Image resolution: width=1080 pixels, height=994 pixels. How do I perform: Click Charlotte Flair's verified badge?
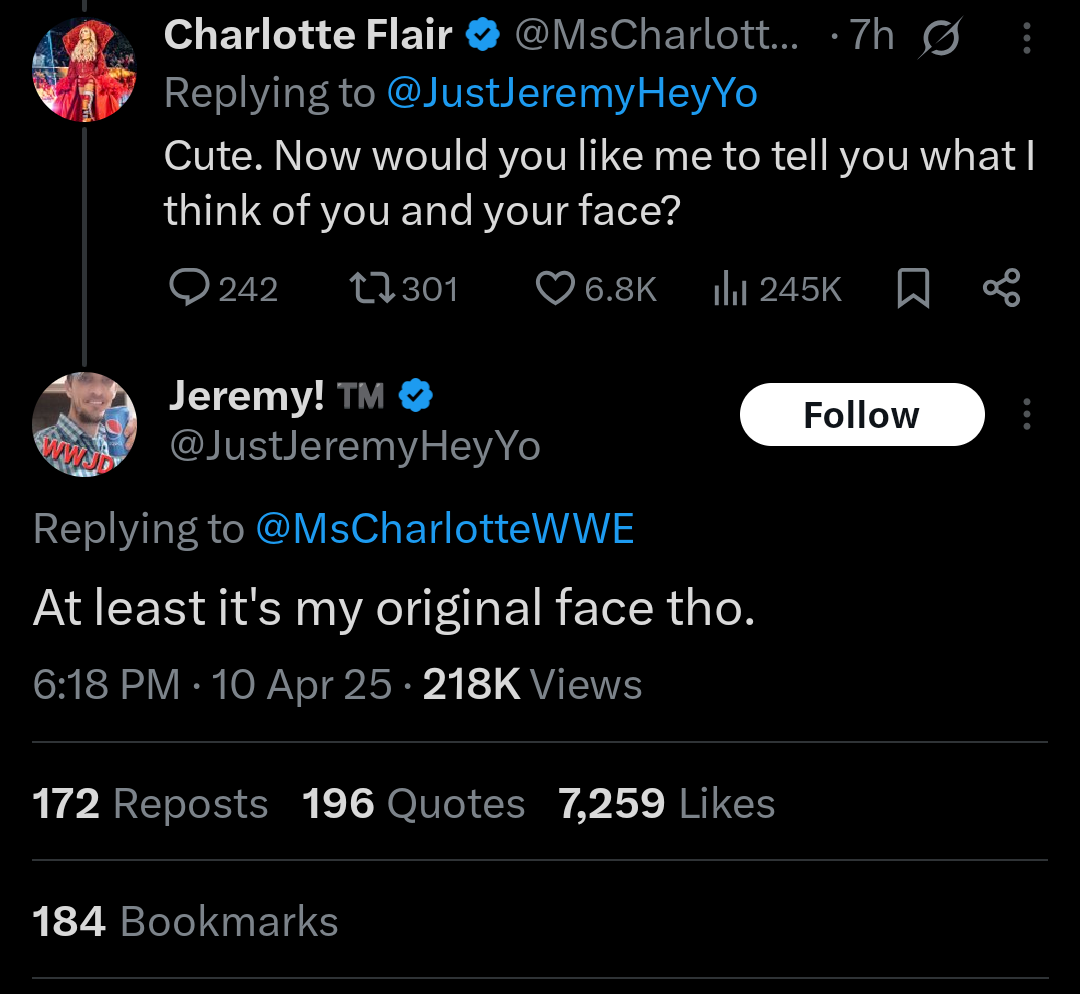pos(485,36)
